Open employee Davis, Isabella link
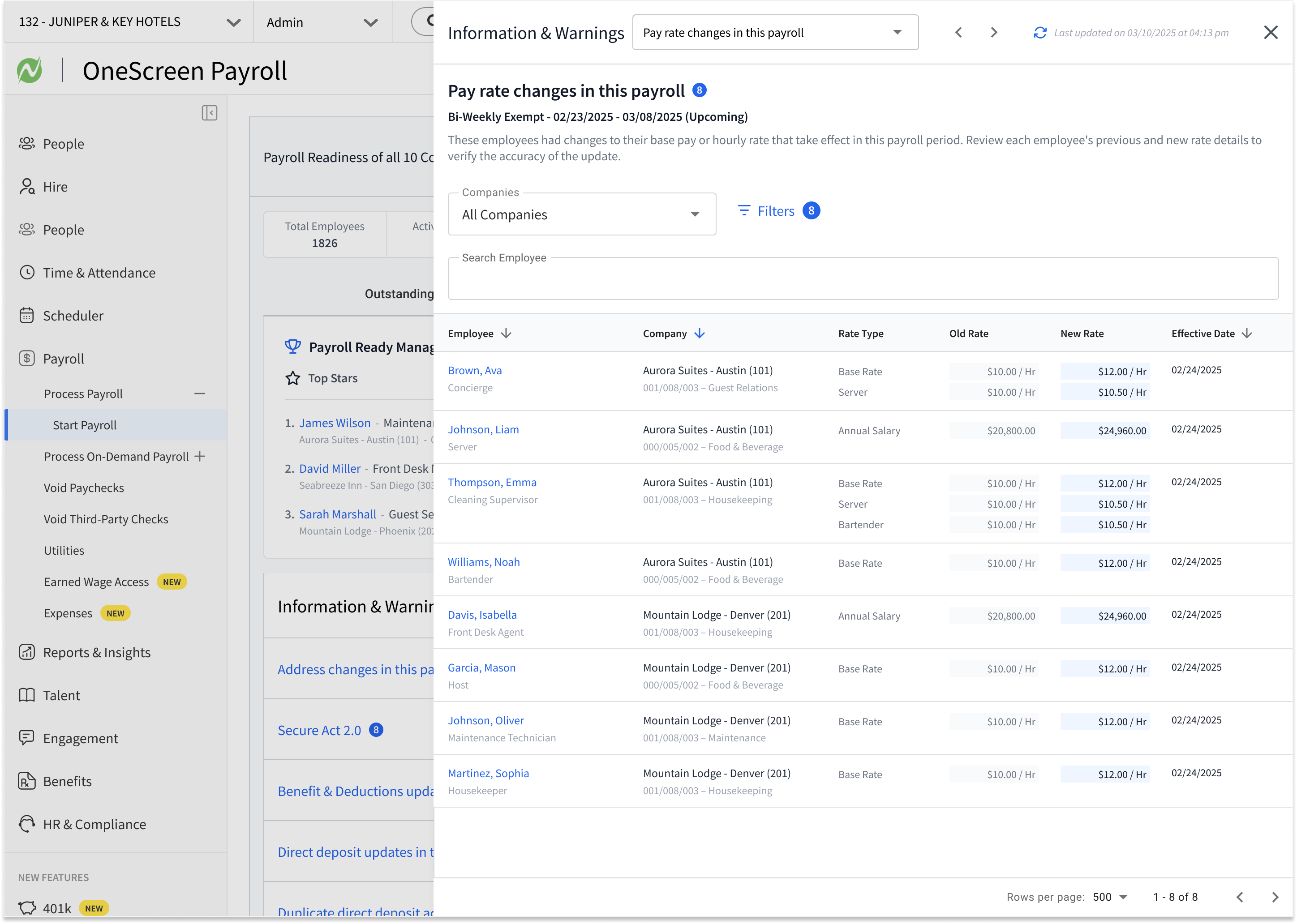 pos(482,615)
